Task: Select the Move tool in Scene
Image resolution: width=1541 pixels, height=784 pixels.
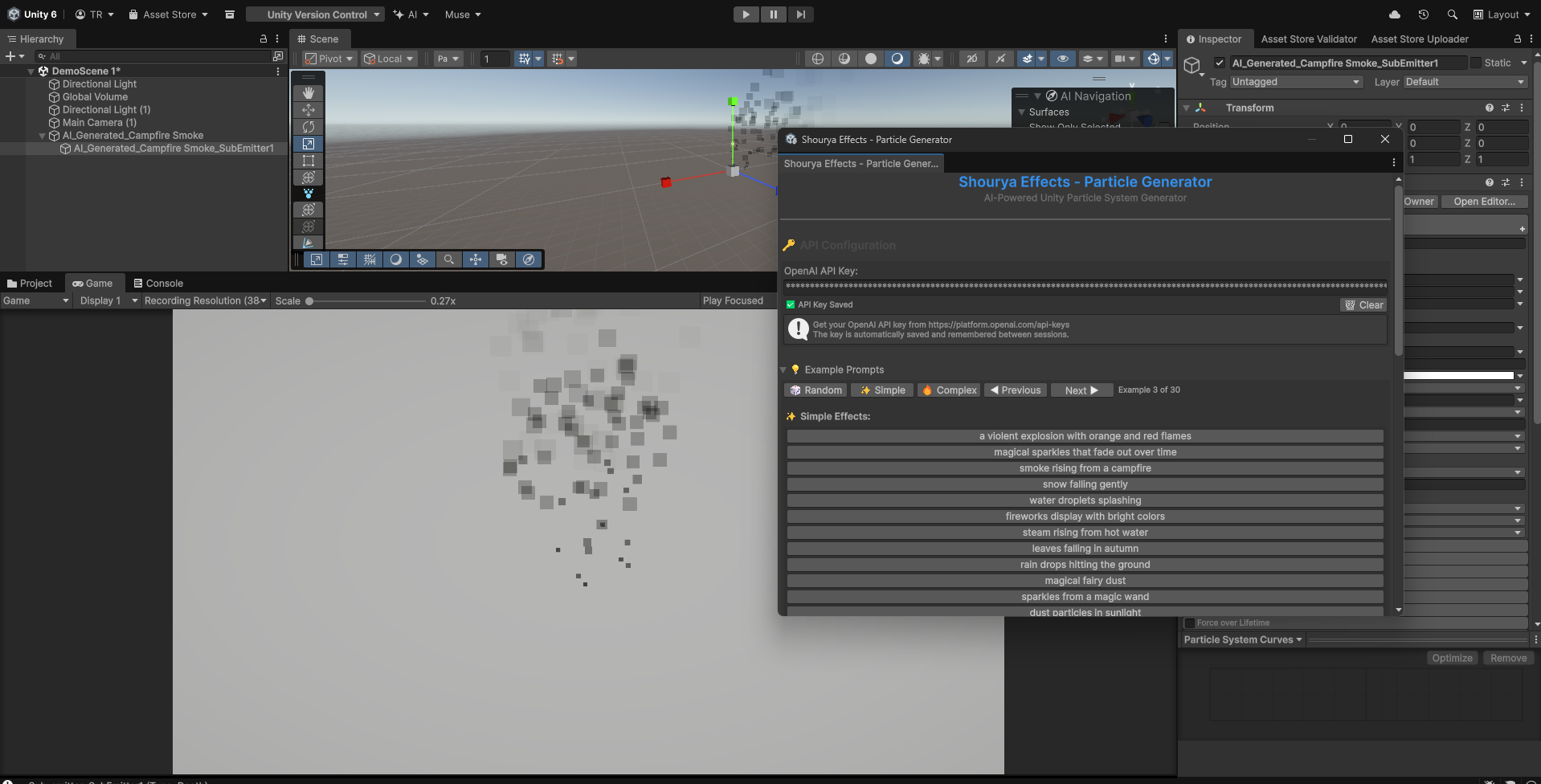Action: coord(309,110)
